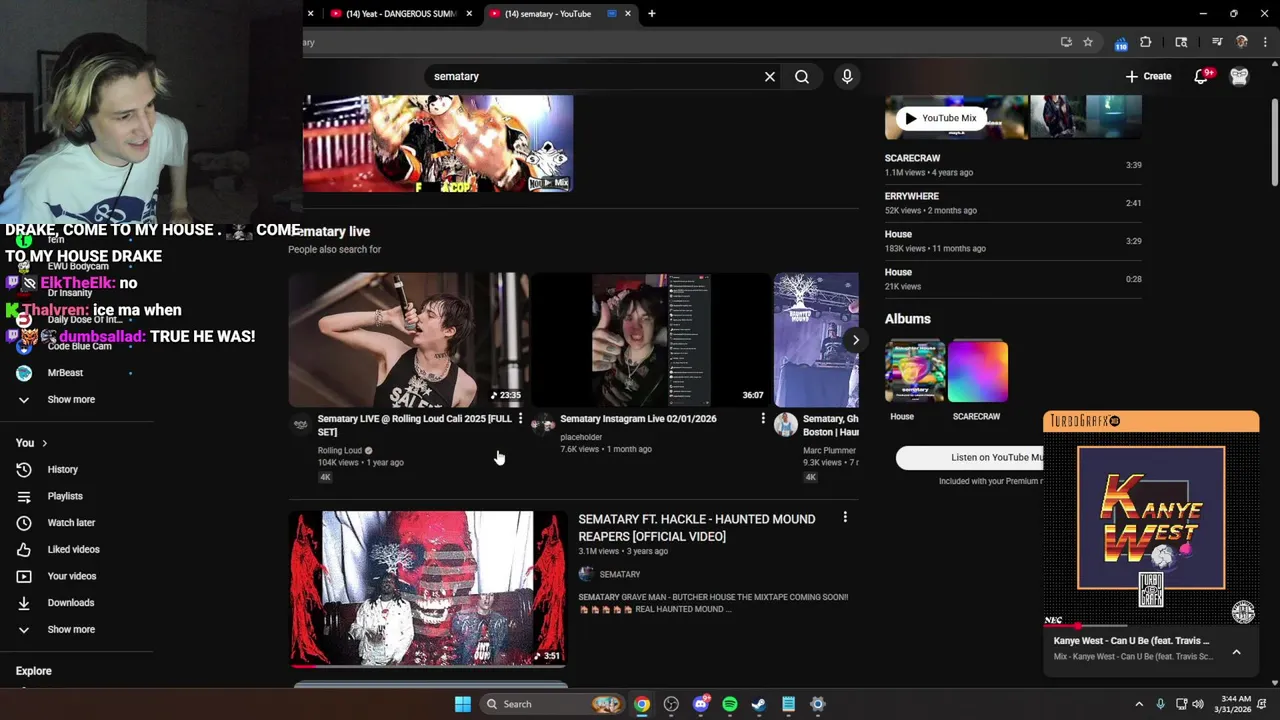This screenshot has width=1280, height=720.
Task: Switch to the sematary - YouTube tab
Action: click(x=548, y=14)
